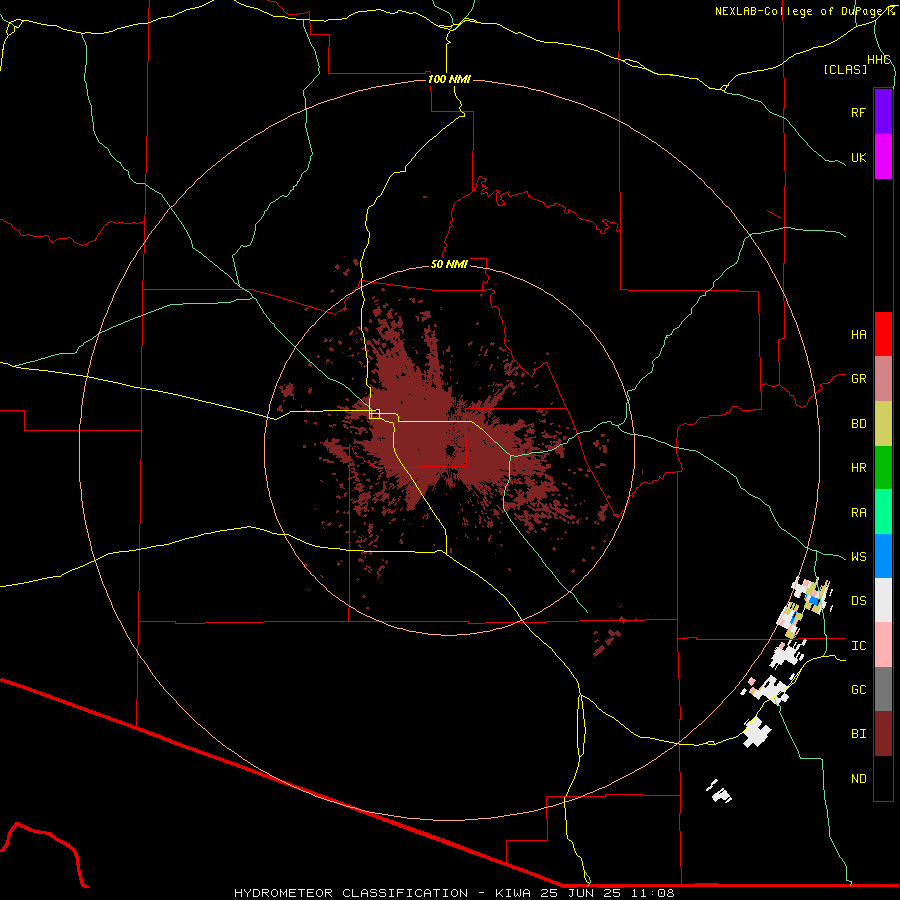Select the DS legend label
900x900 pixels.
click(858, 601)
